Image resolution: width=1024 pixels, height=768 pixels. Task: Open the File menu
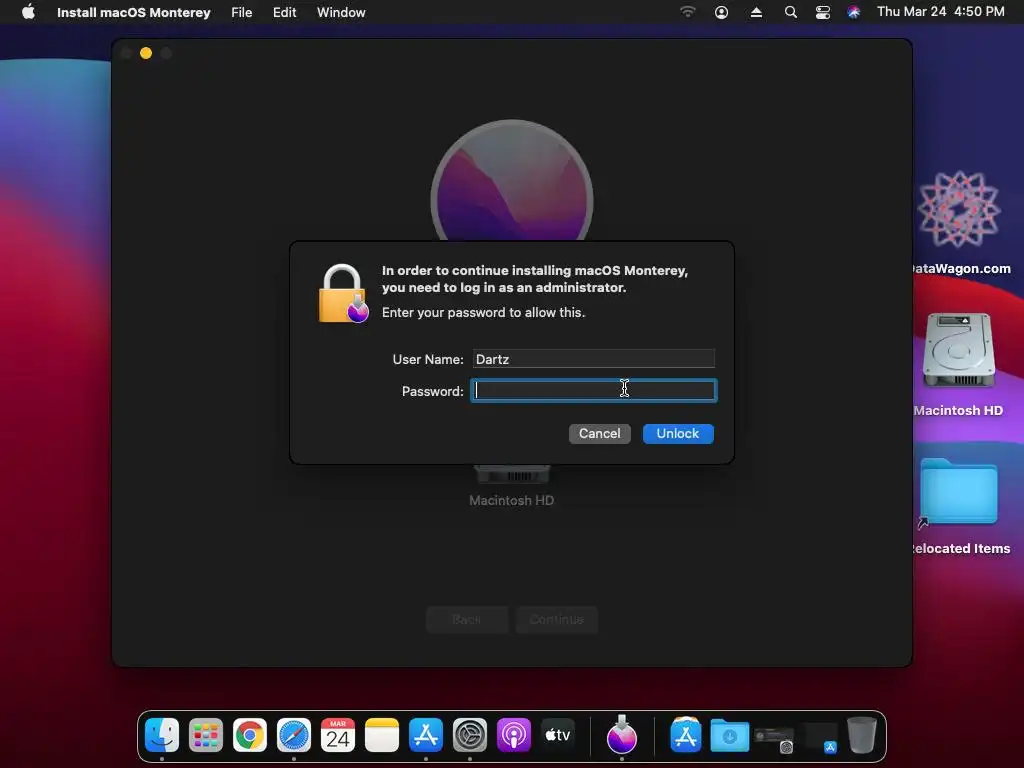coord(241,12)
